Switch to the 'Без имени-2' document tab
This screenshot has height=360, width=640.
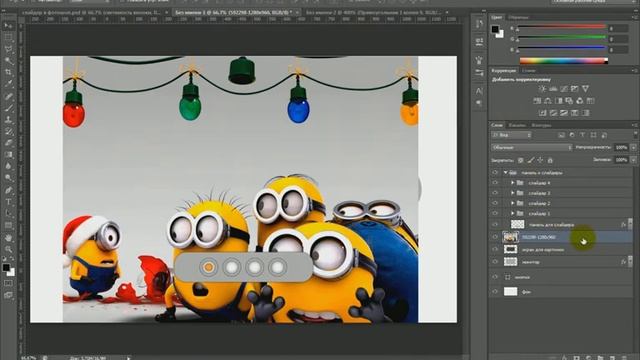[x=373, y=13]
